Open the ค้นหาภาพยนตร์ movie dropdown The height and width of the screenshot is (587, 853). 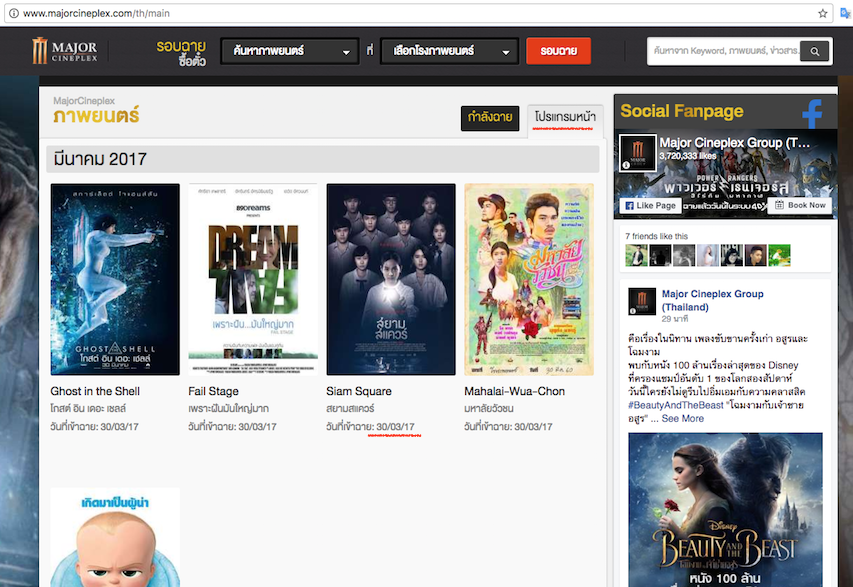pyautogui.click(x=289, y=51)
